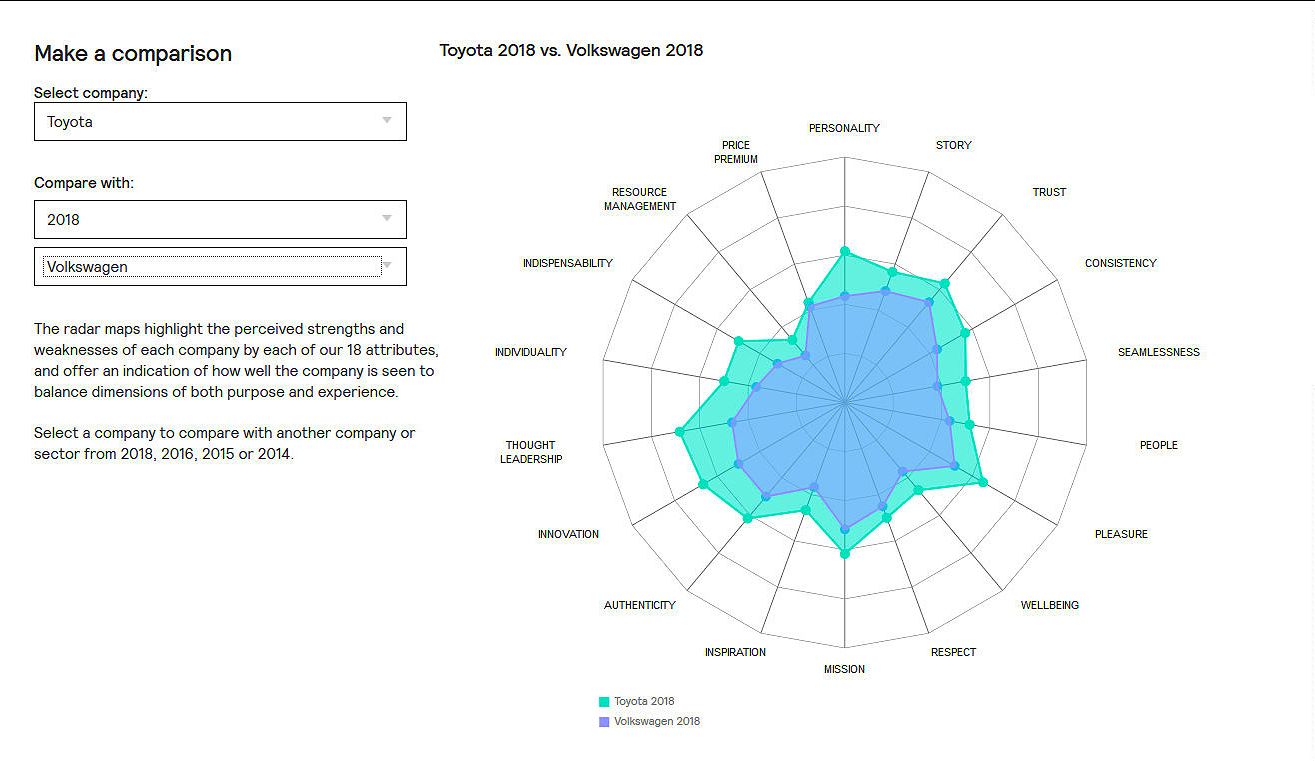The width and height of the screenshot is (1315, 761).
Task: Click Toyota's teal data point on Personality axis
Action: (x=845, y=251)
